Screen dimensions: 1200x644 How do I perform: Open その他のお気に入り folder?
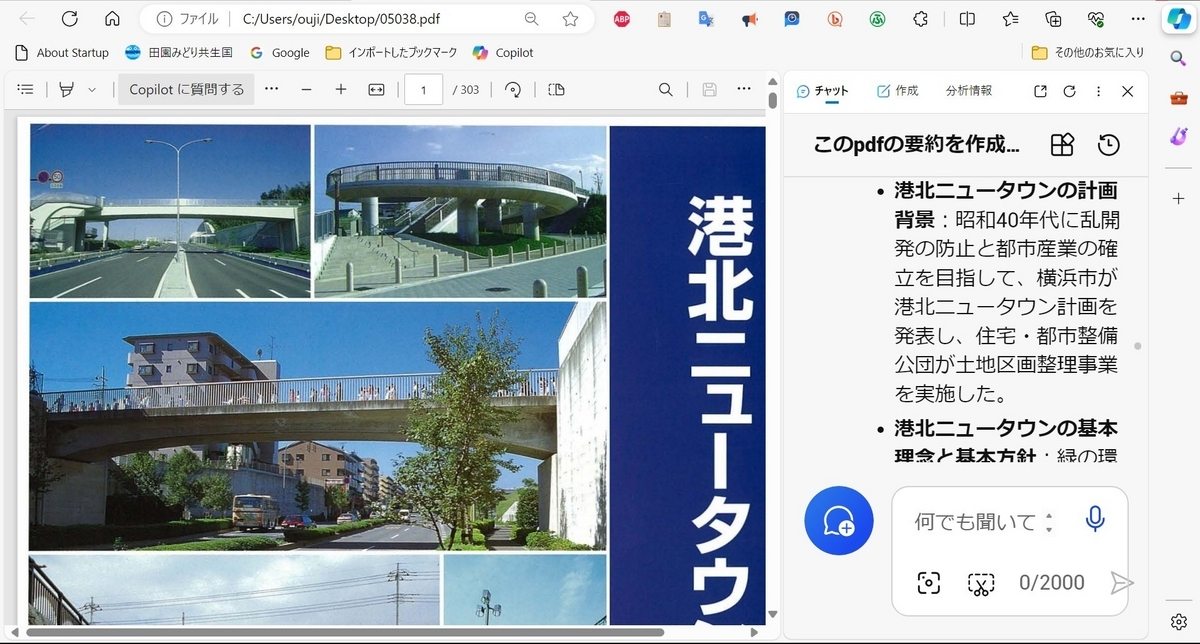pos(1088,53)
